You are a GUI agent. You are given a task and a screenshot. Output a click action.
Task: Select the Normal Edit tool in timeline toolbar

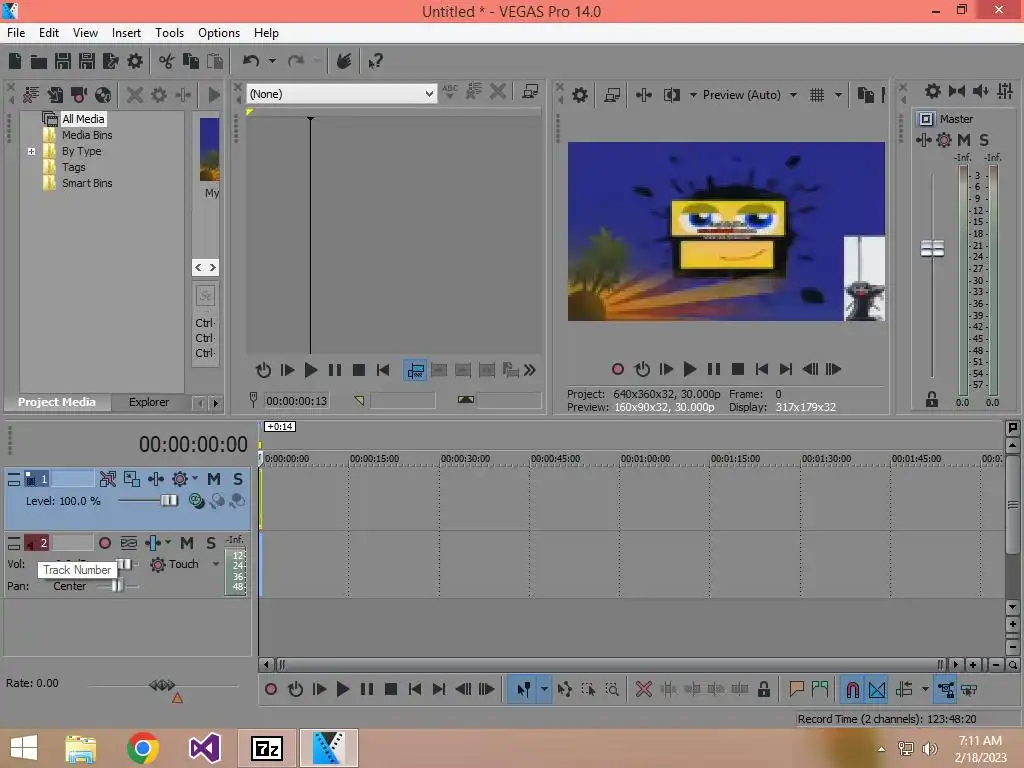click(x=524, y=689)
